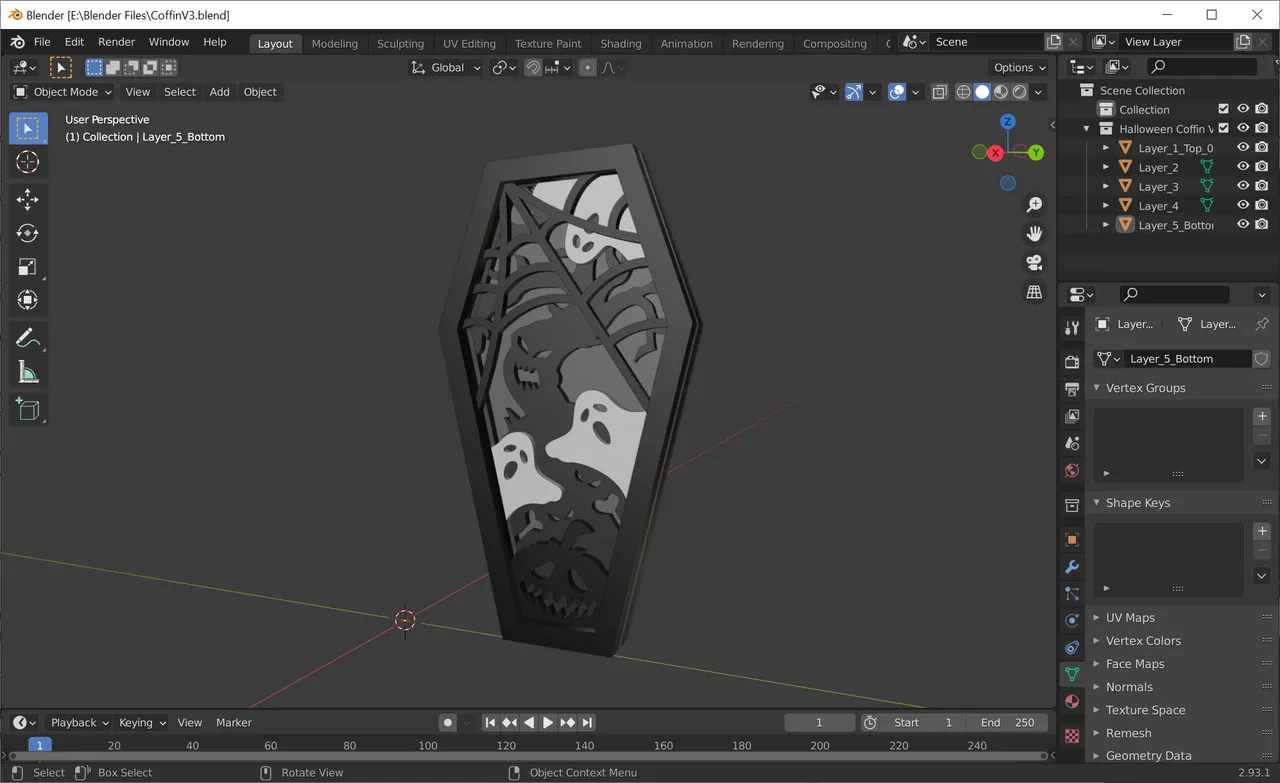
Task: Toggle visibility of Layer_4
Action: click(x=1243, y=205)
